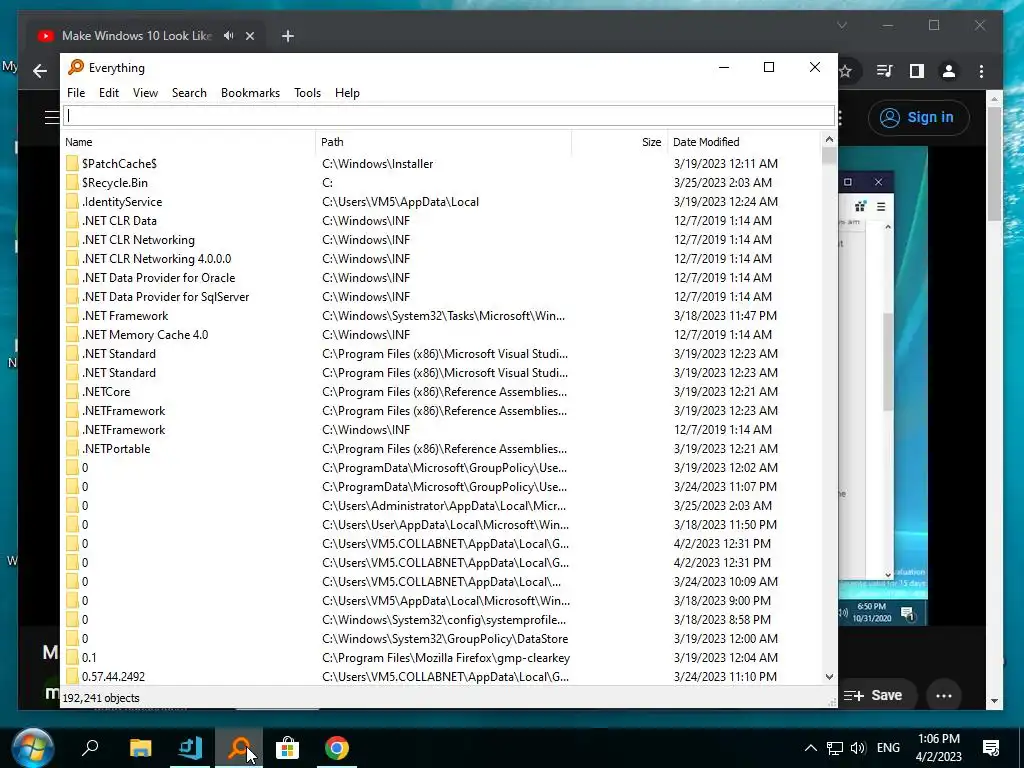This screenshot has width=1024, height=768.
Task: Open the Chrome tab search chevron
Action: tap(842, 25)
